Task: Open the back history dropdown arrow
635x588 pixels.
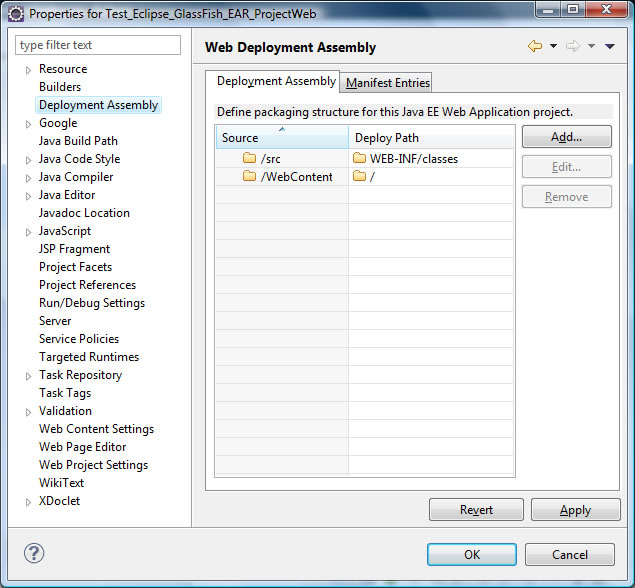Action: pyautogui.click(x=553, y=46)
